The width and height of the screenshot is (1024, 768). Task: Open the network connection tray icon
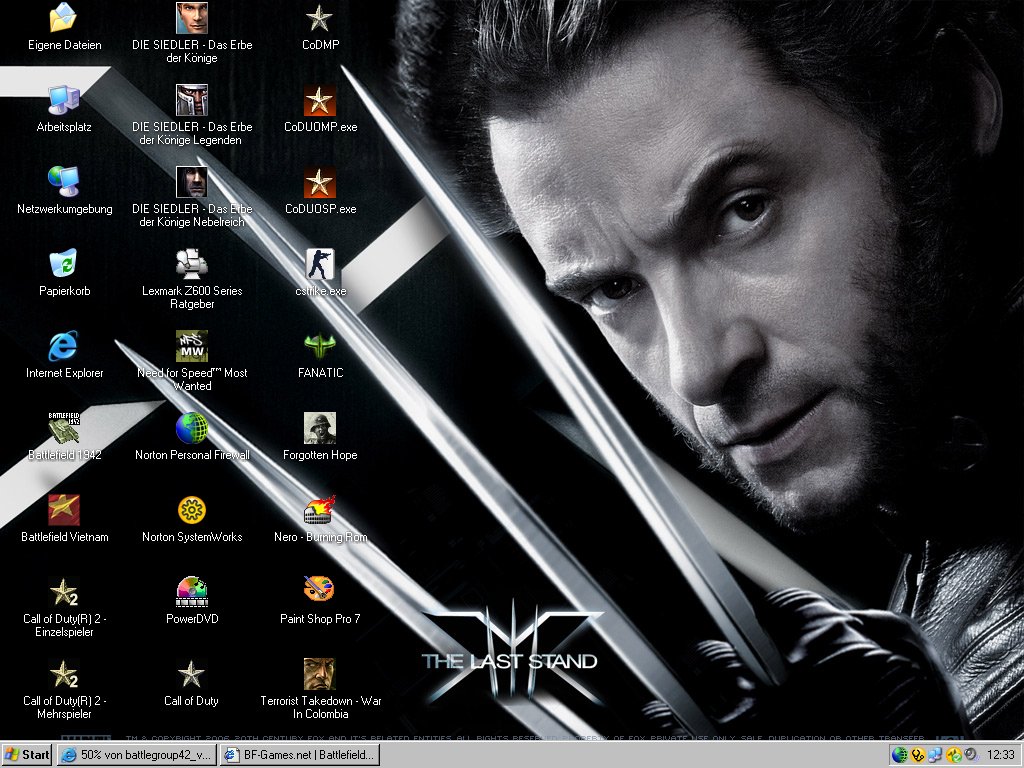935,755
